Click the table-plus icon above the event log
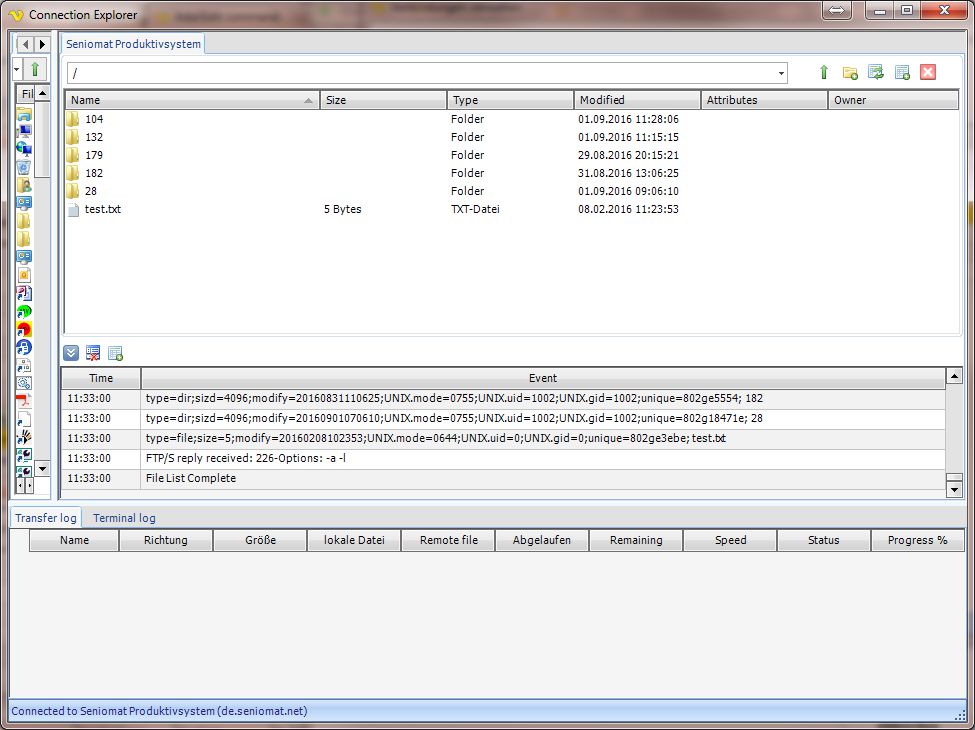This screenshot has height=730, width=975. point(115,353)
